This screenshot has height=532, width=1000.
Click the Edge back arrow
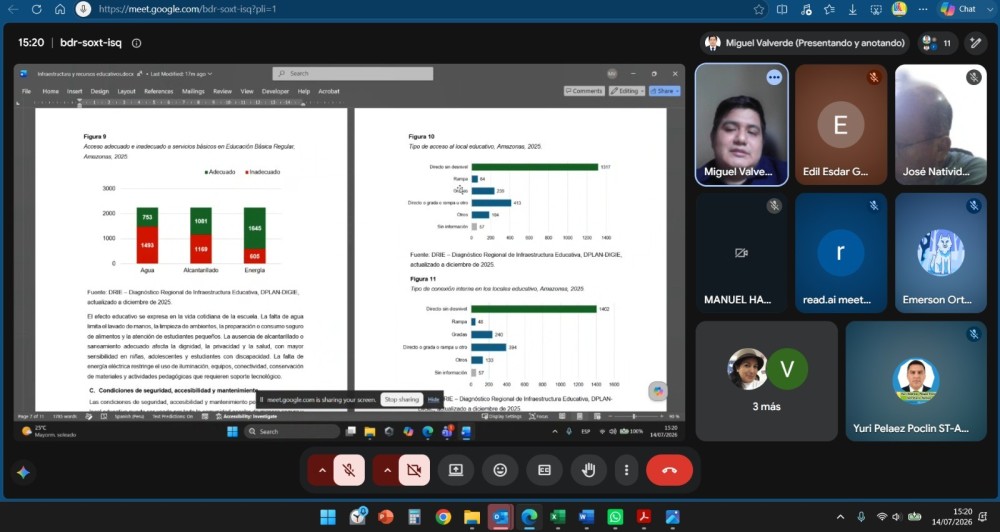pos(13,9)
